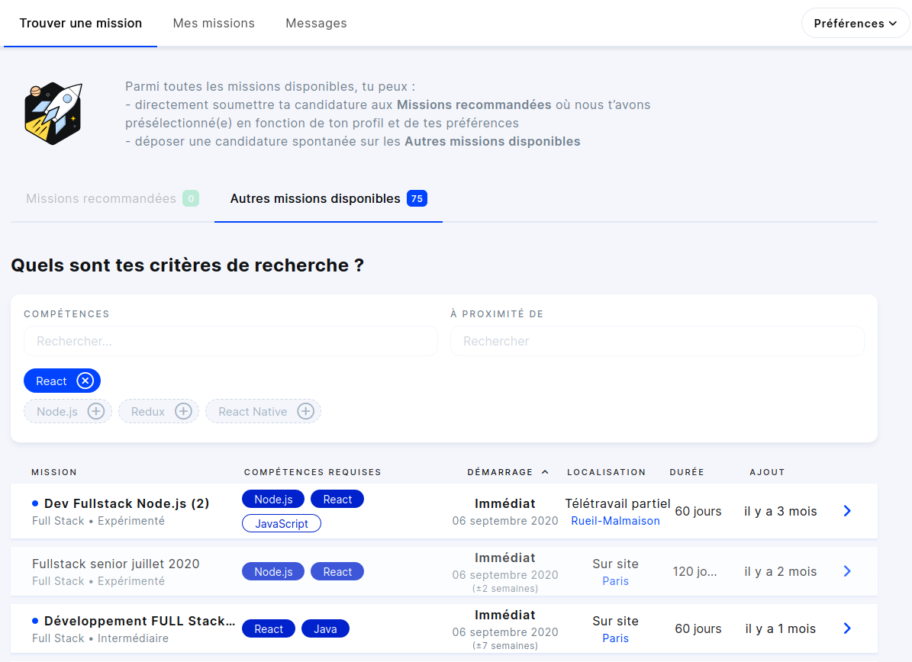Add the Redux skill using its plus icon
Viewport: 912px width, 662px height.
(x=183, y=411)
